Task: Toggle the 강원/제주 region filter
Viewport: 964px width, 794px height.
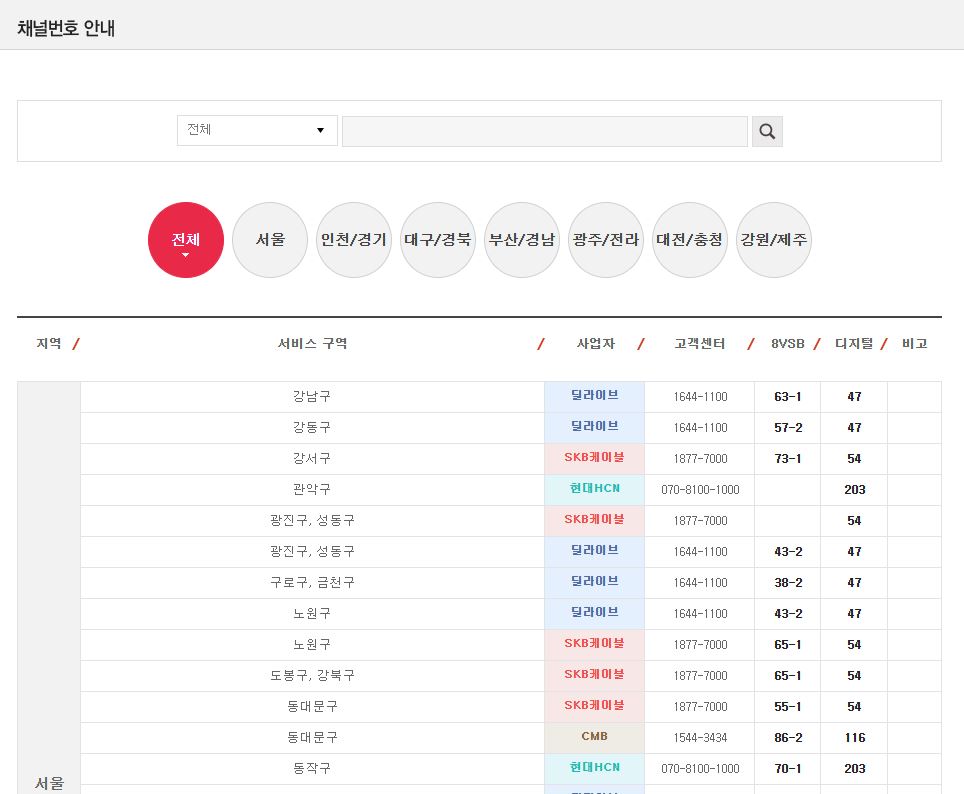Action: (774, 240)
